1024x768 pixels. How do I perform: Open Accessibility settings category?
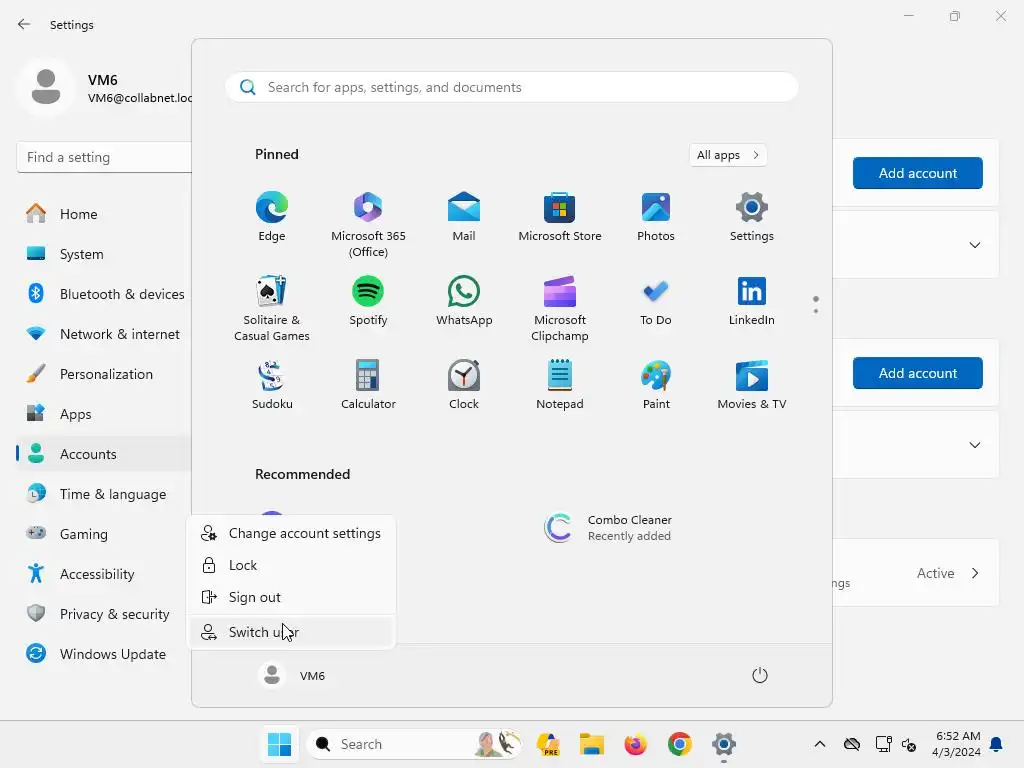104,574
